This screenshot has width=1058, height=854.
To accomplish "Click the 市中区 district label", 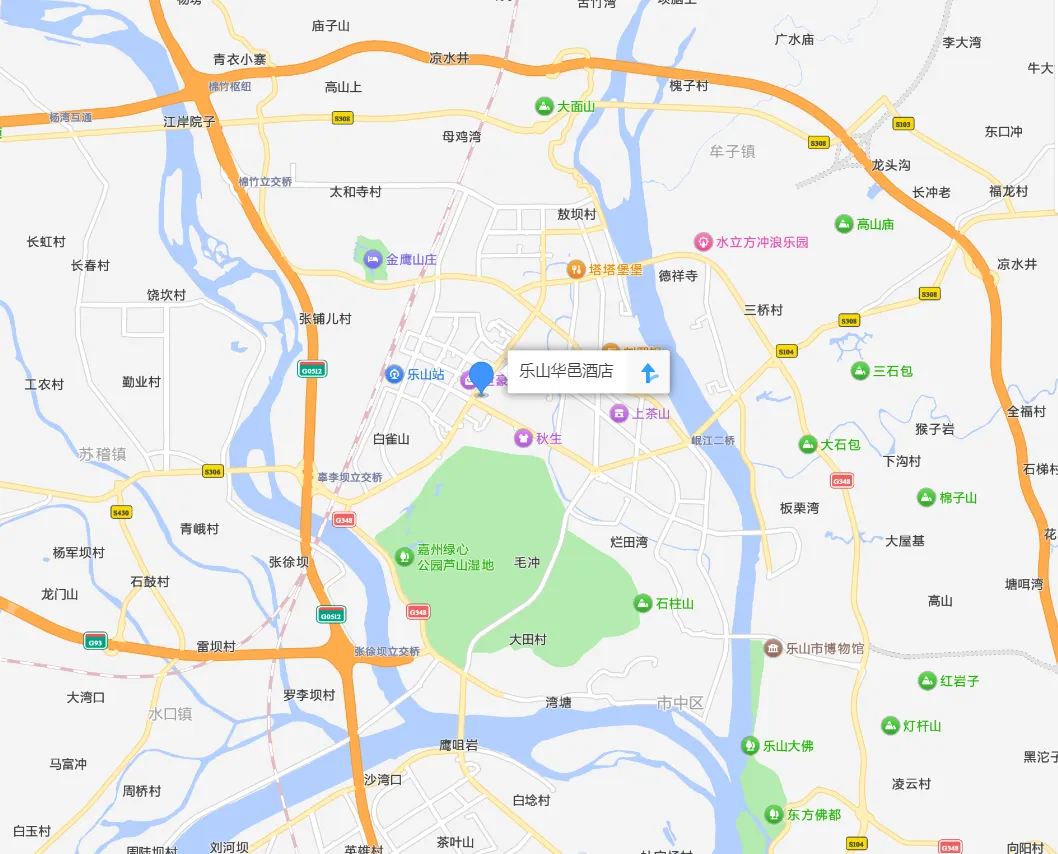I will (680, 703).
